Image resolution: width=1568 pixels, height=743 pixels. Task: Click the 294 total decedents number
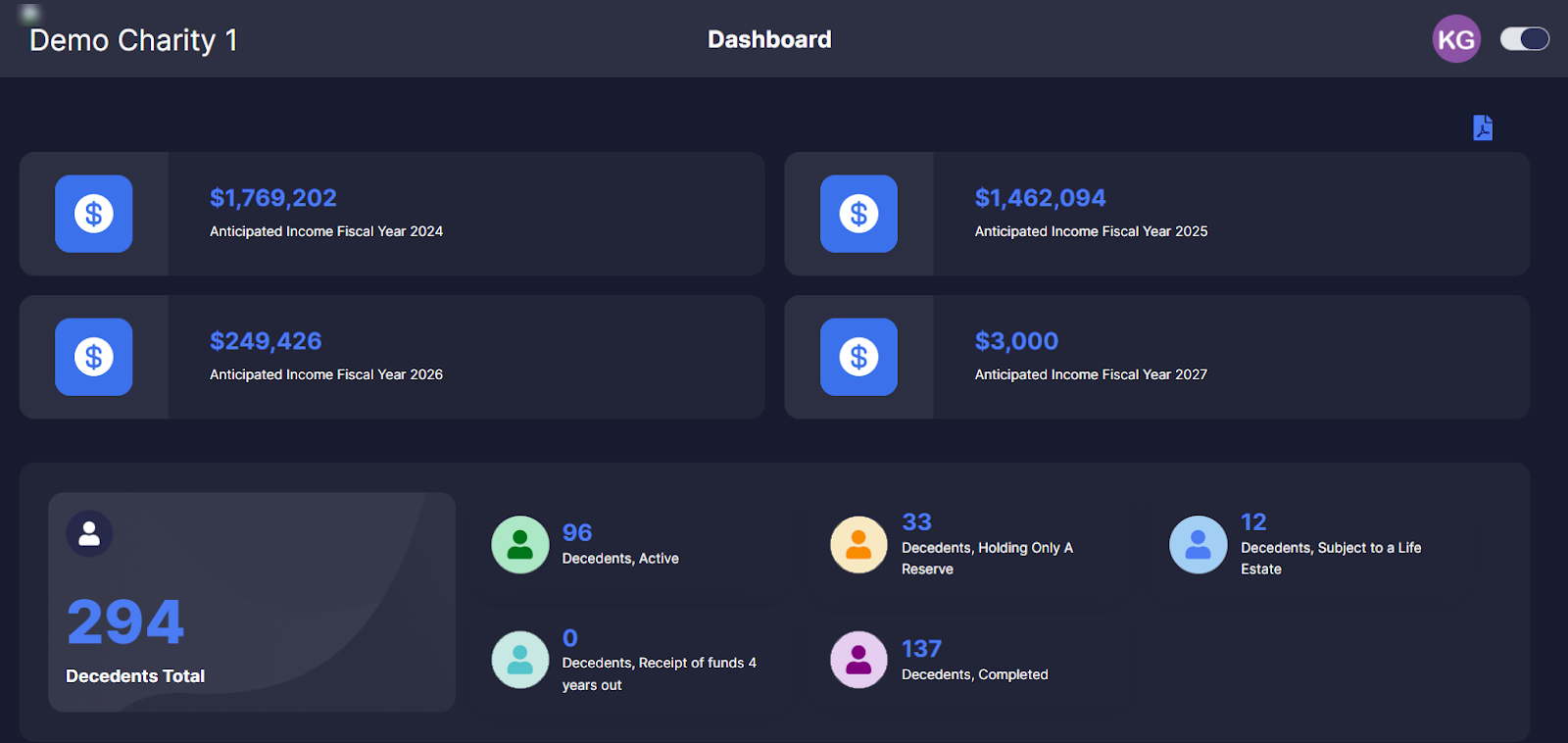pos(125,622)
